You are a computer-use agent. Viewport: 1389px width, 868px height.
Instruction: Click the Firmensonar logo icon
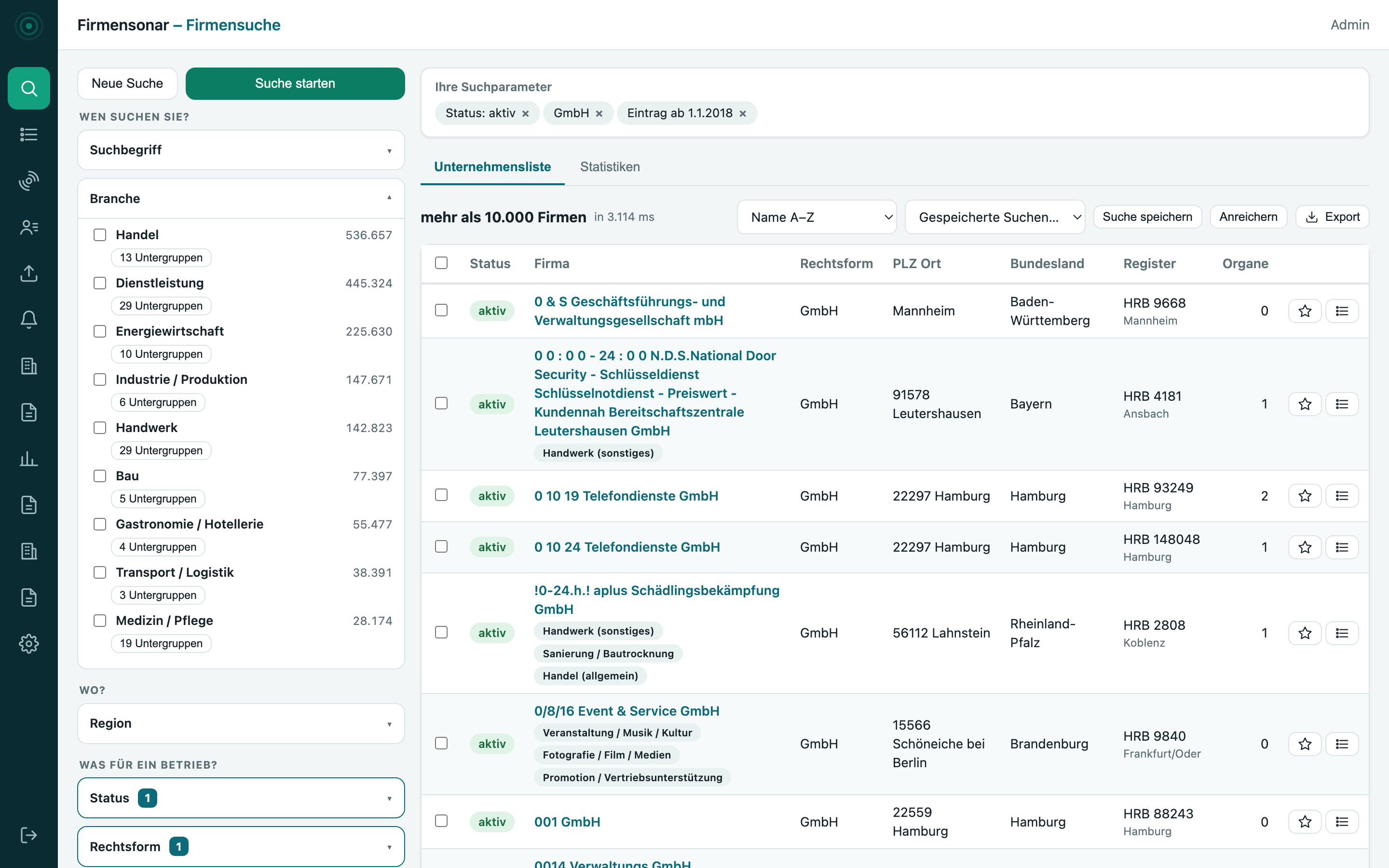click(x=29, y=25)
